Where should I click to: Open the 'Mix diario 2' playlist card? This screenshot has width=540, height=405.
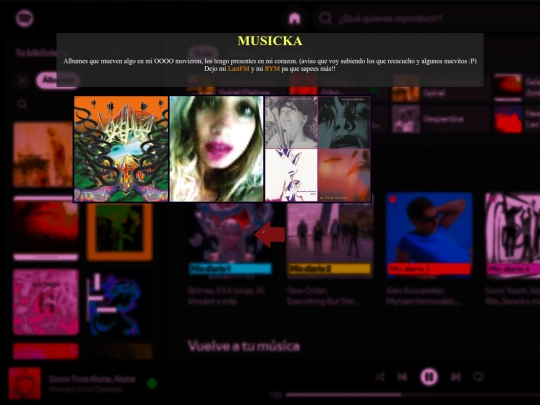(x=330, y=251)
